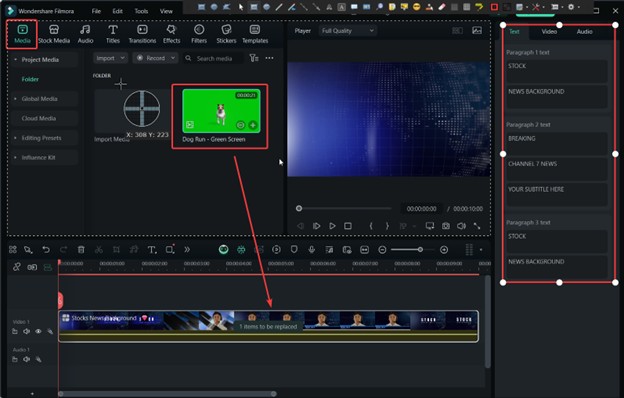
Task: Open the File menu
Action: 96,11
